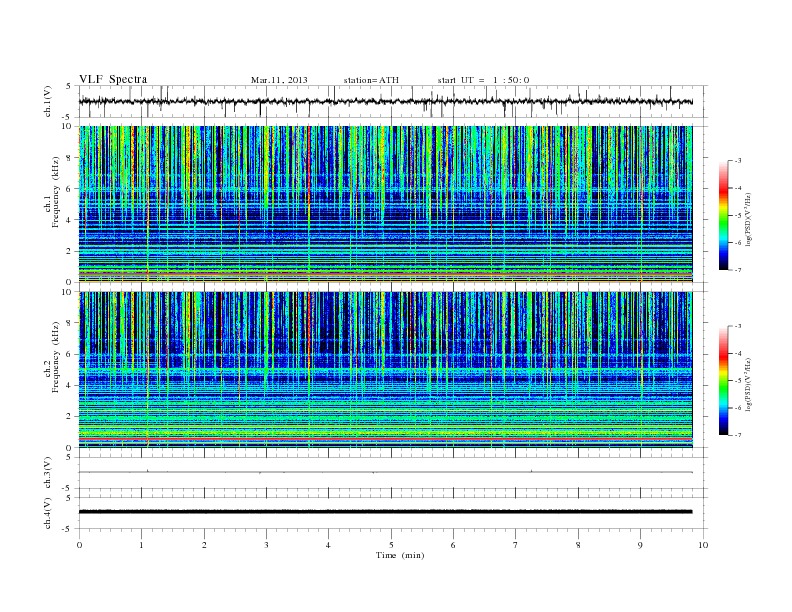
Task: Select the date "Mar.11, 2013"
Action: (x=279, y=80)
